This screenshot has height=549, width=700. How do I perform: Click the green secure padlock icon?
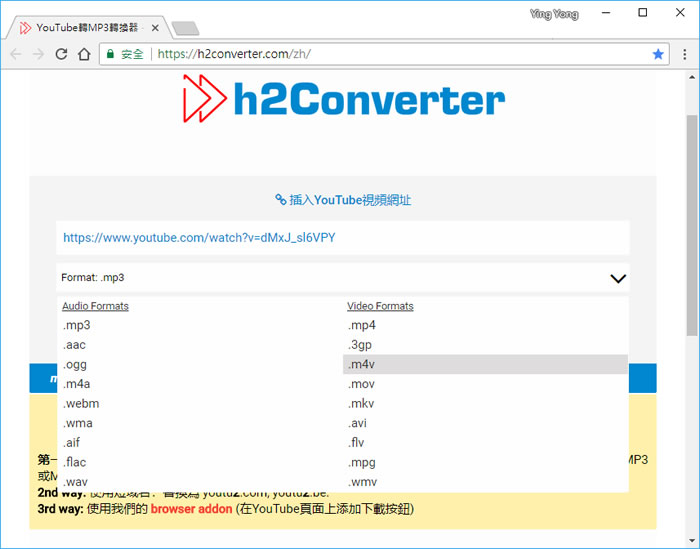point(110,54)
